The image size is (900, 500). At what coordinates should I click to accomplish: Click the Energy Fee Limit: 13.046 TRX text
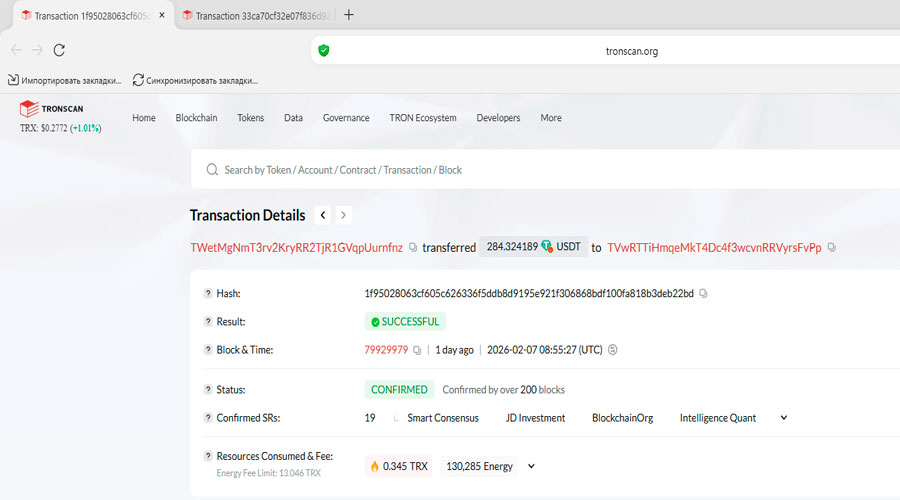(269, 473)
